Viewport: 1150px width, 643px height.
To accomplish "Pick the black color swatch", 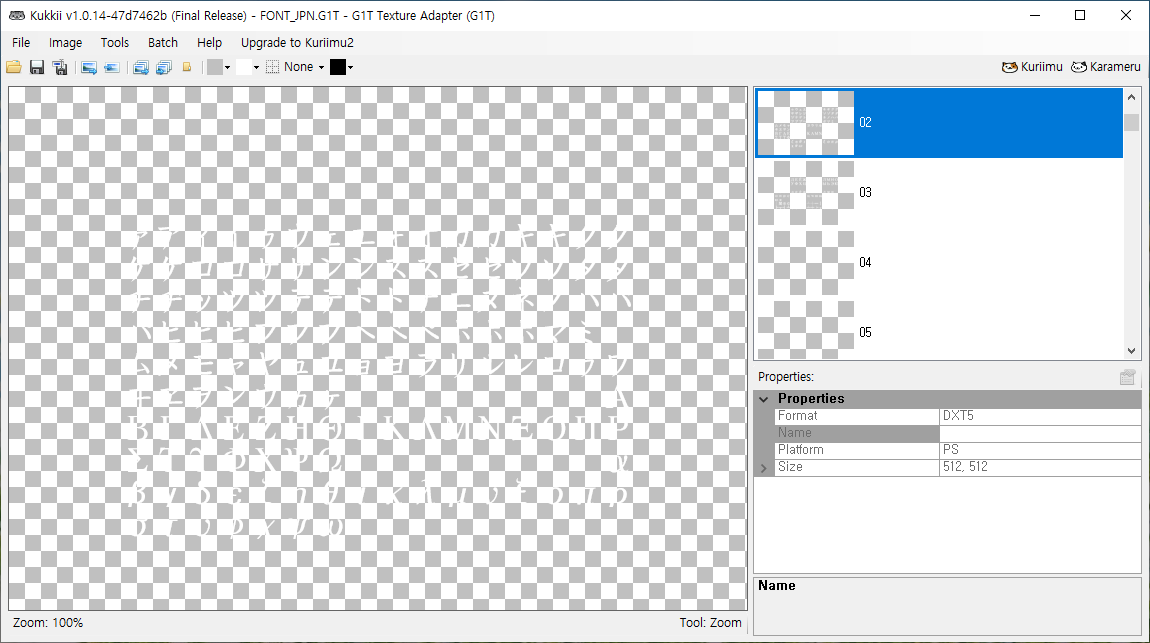I will pyautogui.click(x=337, y=67).
